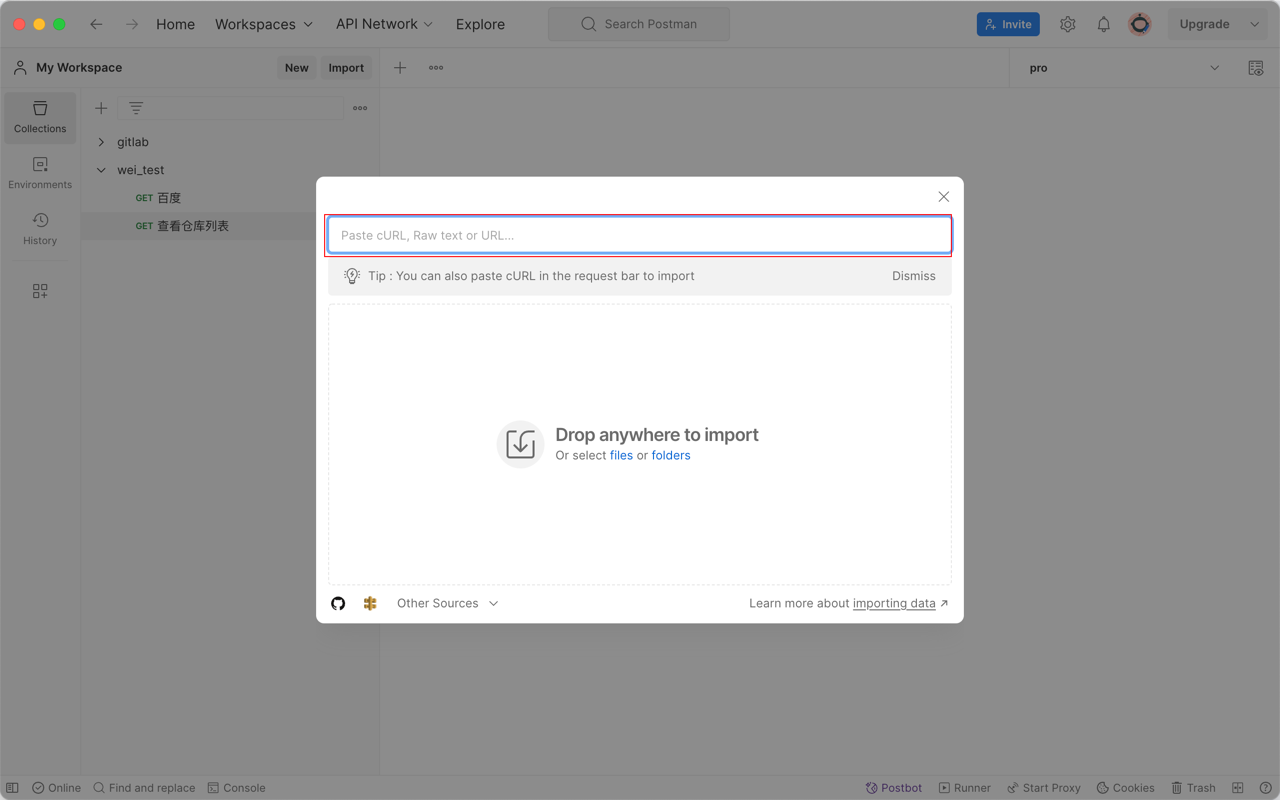Start Proxy from the status bar
The image size is (1280, 800).
(x=1043, y=788)
